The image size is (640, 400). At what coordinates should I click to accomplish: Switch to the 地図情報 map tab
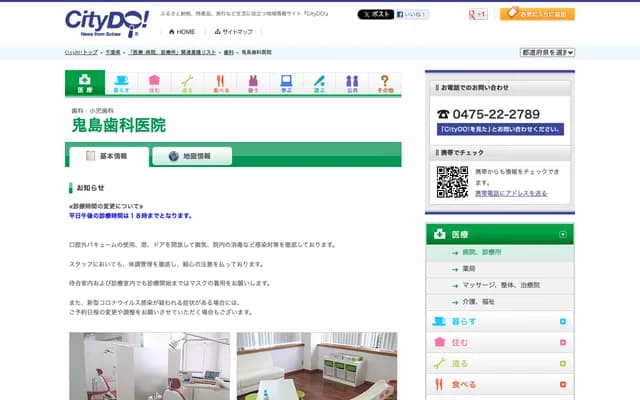coord(192,156)
